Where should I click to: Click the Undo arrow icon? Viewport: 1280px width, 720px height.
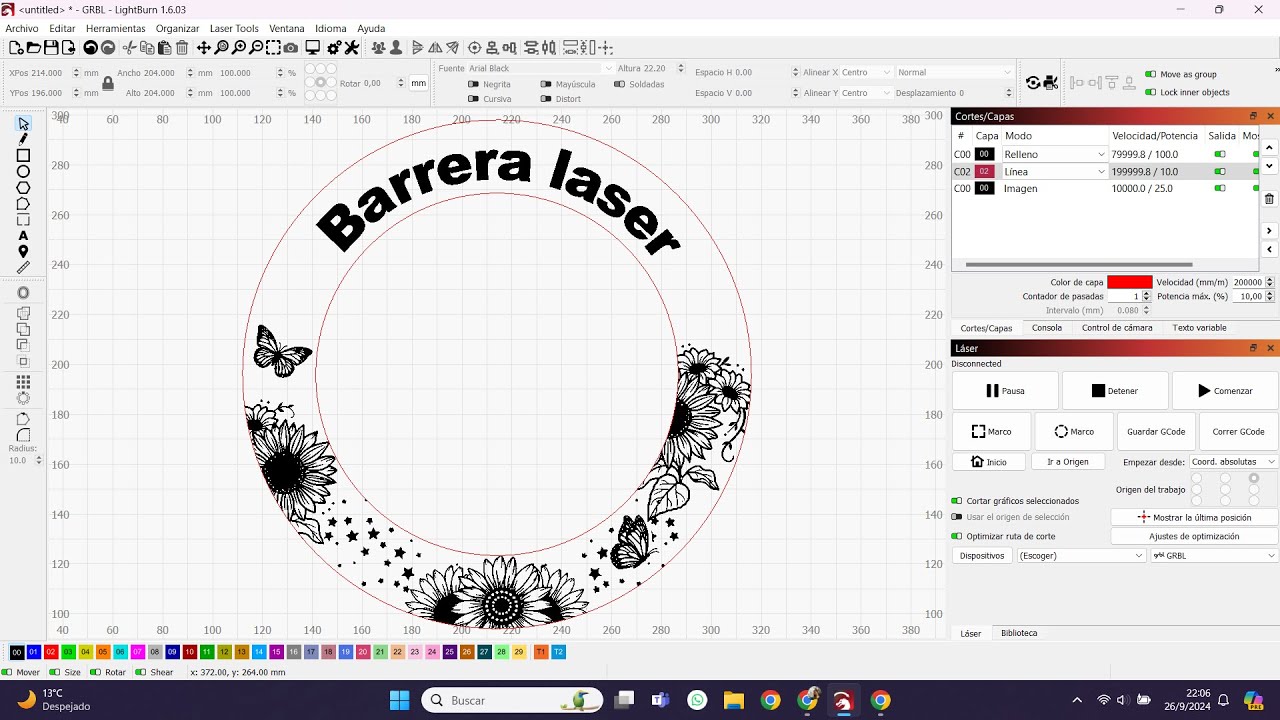(91, 48)
